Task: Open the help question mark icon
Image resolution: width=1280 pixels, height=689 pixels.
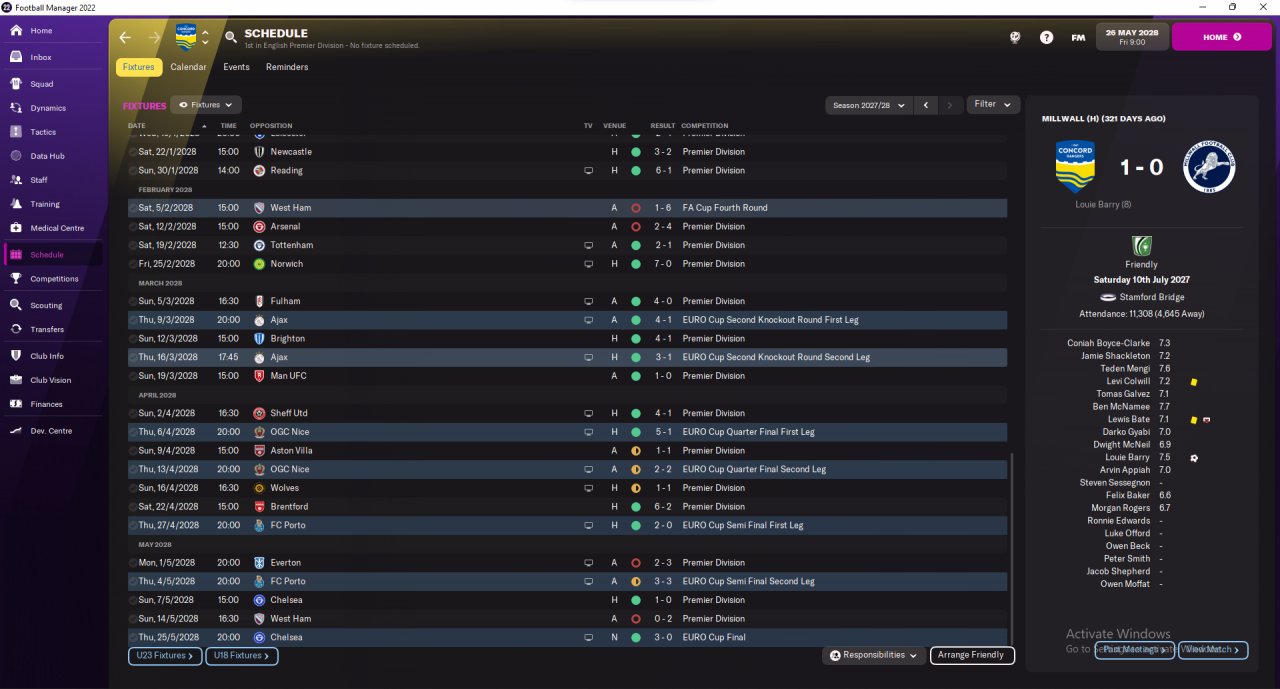Action: coord(1046,37)
